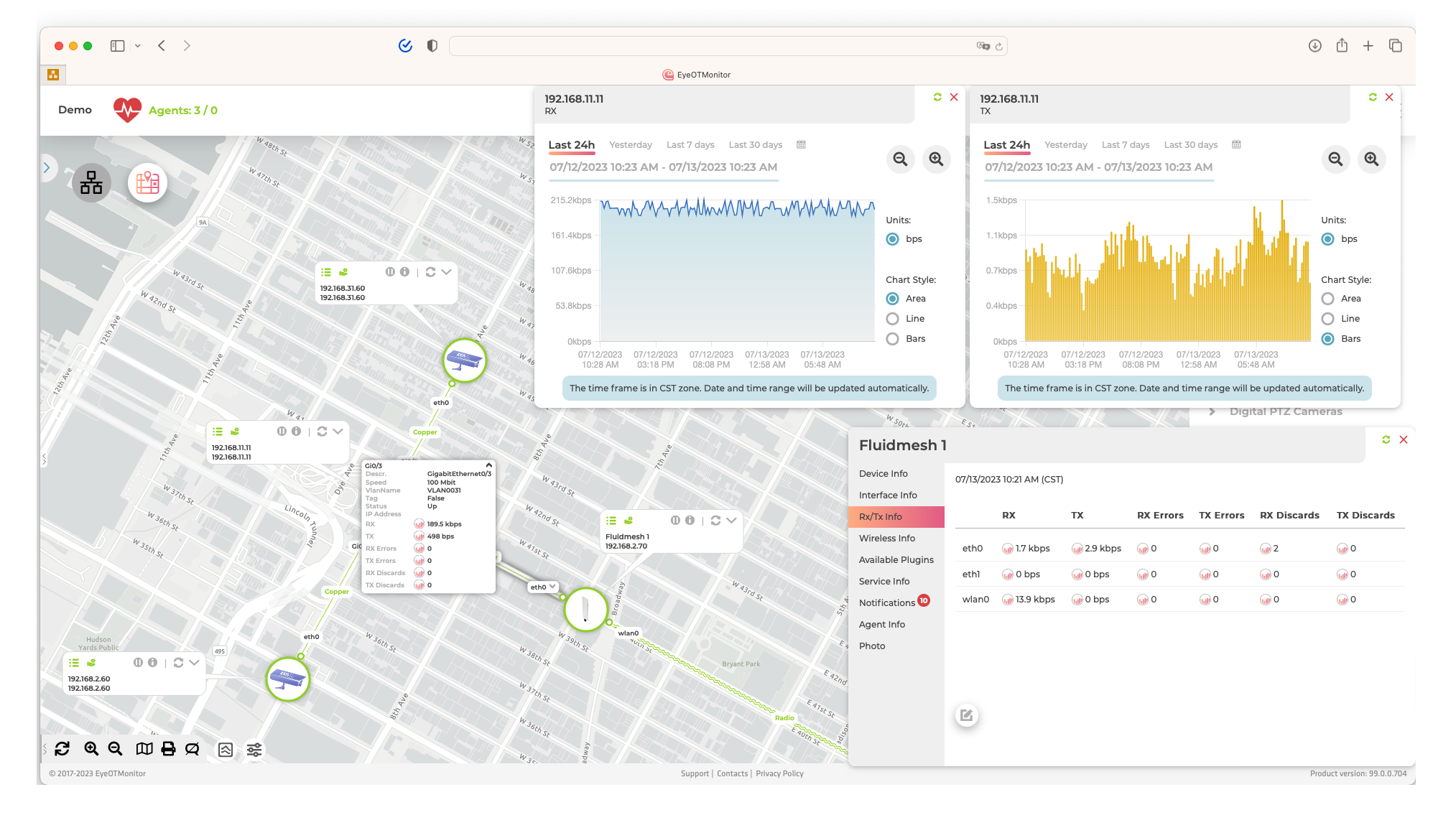This screenshot has height=838, width=1456.
Task: Click the edit icon in Fluidmesh panel
Action: click(x=966, y=715)
